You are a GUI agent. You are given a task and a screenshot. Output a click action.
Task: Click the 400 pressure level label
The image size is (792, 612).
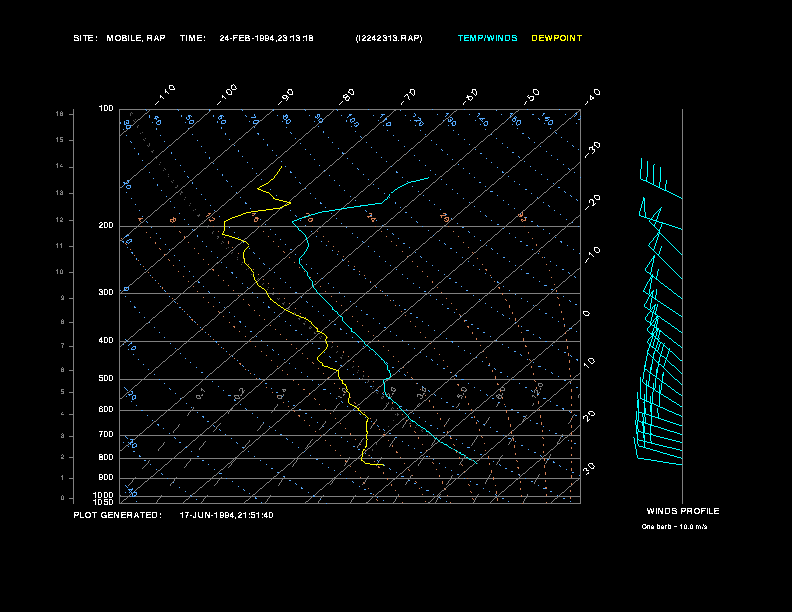coord(106,340)
